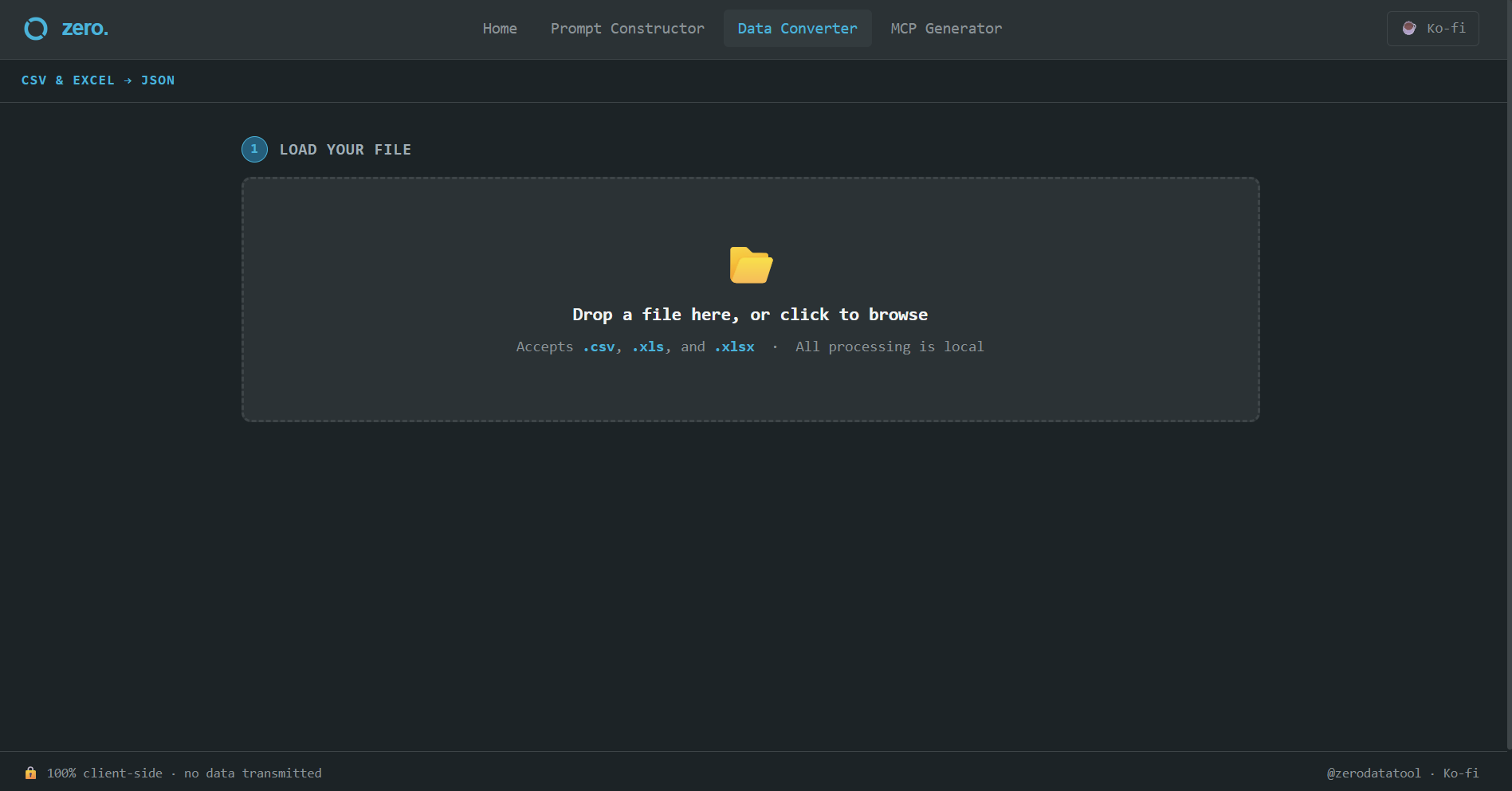Click the Ko-fi button in header
The height and width of the screenshot is (791, 1512).
pyautogui.click(x=1432, y=29)
